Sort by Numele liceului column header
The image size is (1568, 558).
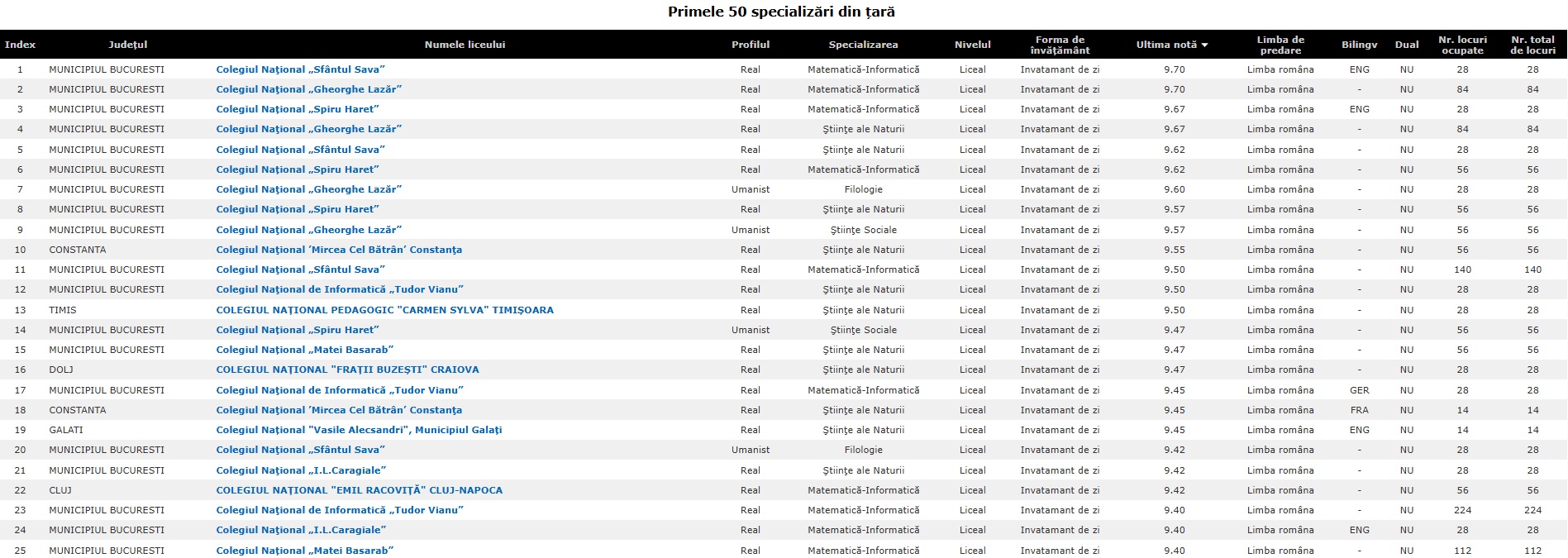tap(465, 45)
